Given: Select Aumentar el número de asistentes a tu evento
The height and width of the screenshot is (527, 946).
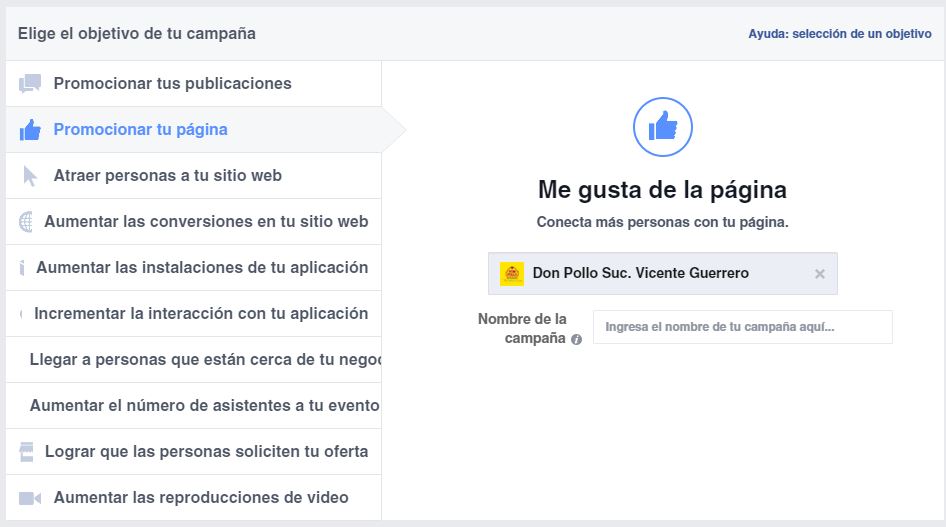Looking at the screenshot, I should pos(194,405).
